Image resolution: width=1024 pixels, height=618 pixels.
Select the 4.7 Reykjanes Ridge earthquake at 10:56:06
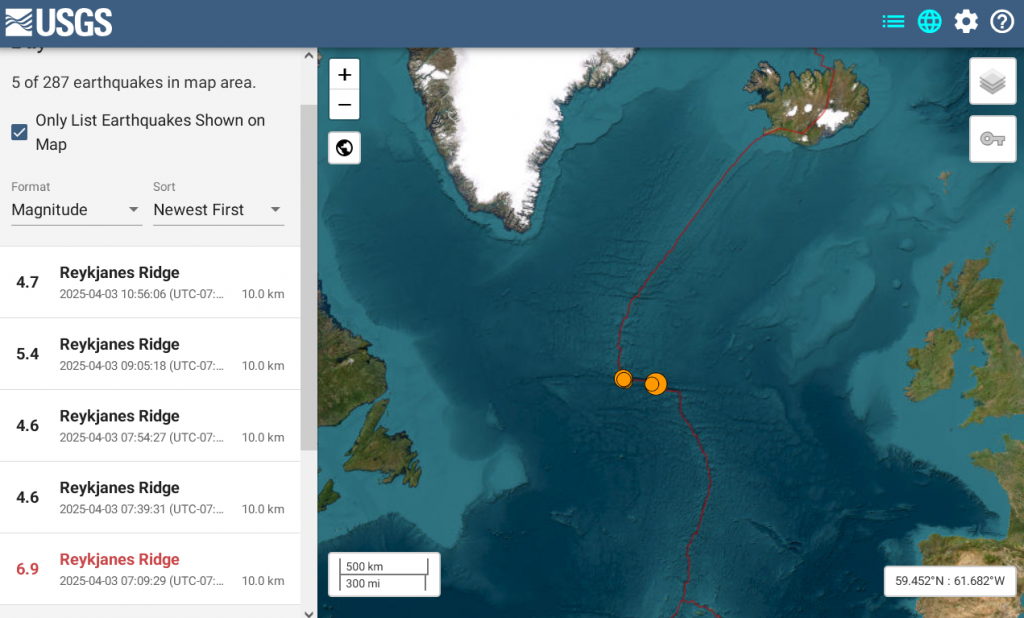(150, 282)
